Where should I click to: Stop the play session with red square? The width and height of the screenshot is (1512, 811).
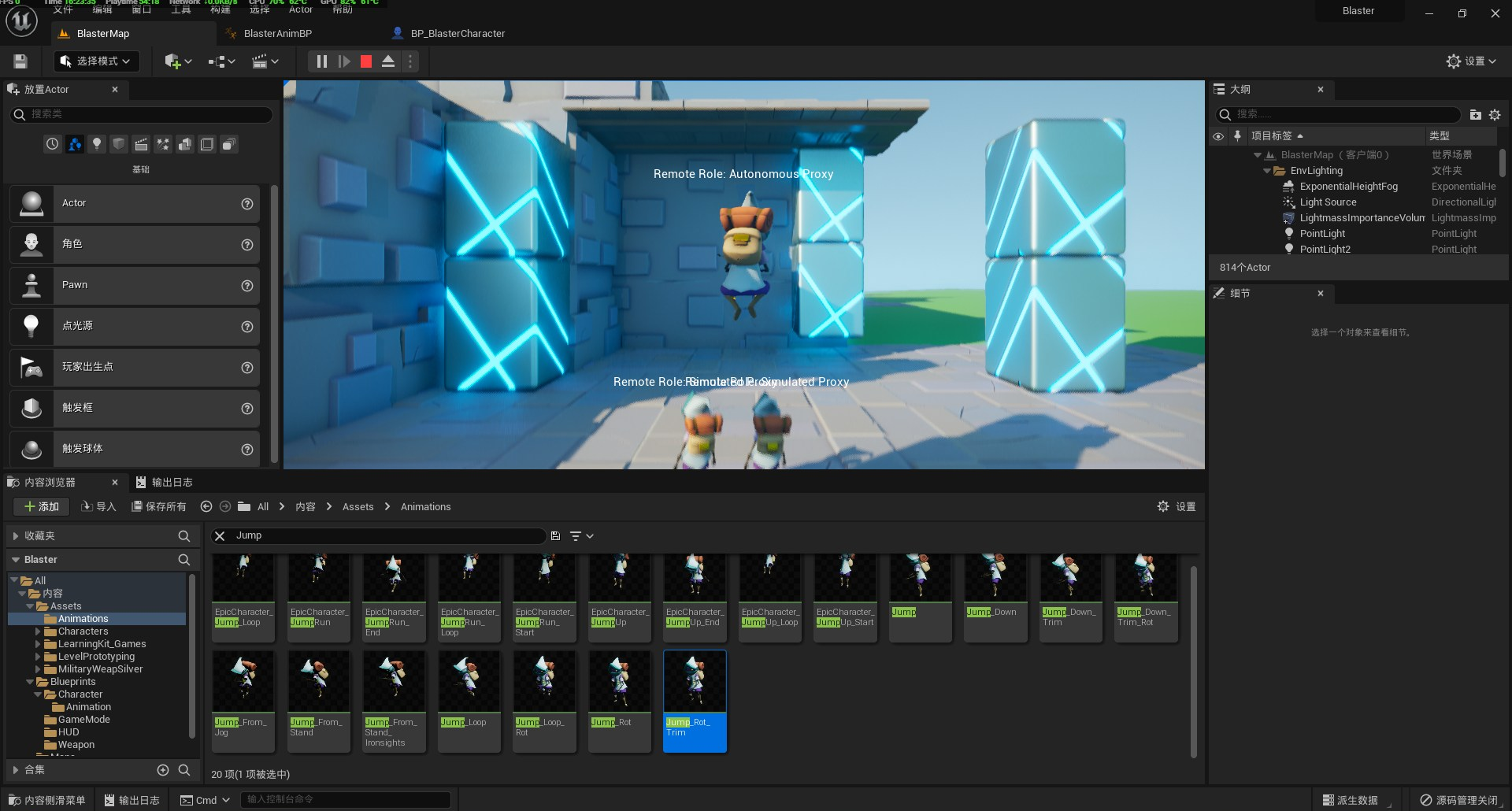(x=366, y=61)
